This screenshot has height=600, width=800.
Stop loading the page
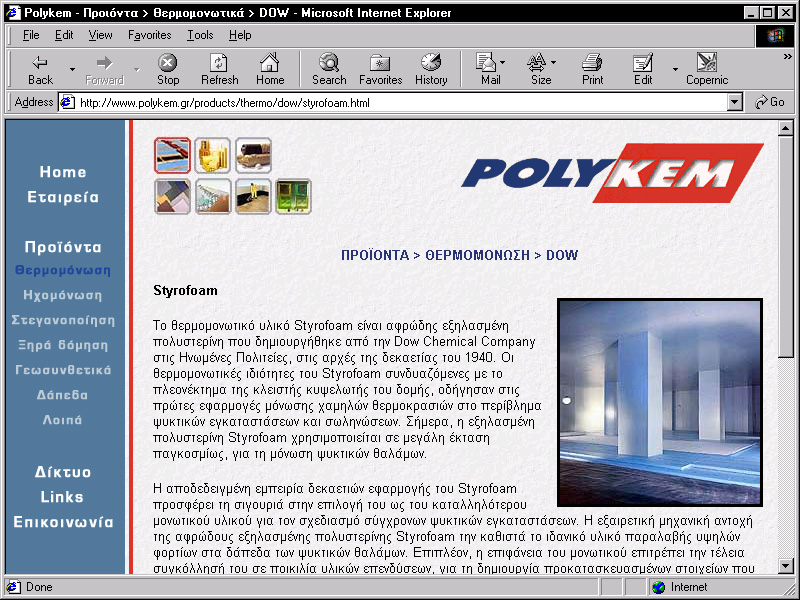coord(168,69)
